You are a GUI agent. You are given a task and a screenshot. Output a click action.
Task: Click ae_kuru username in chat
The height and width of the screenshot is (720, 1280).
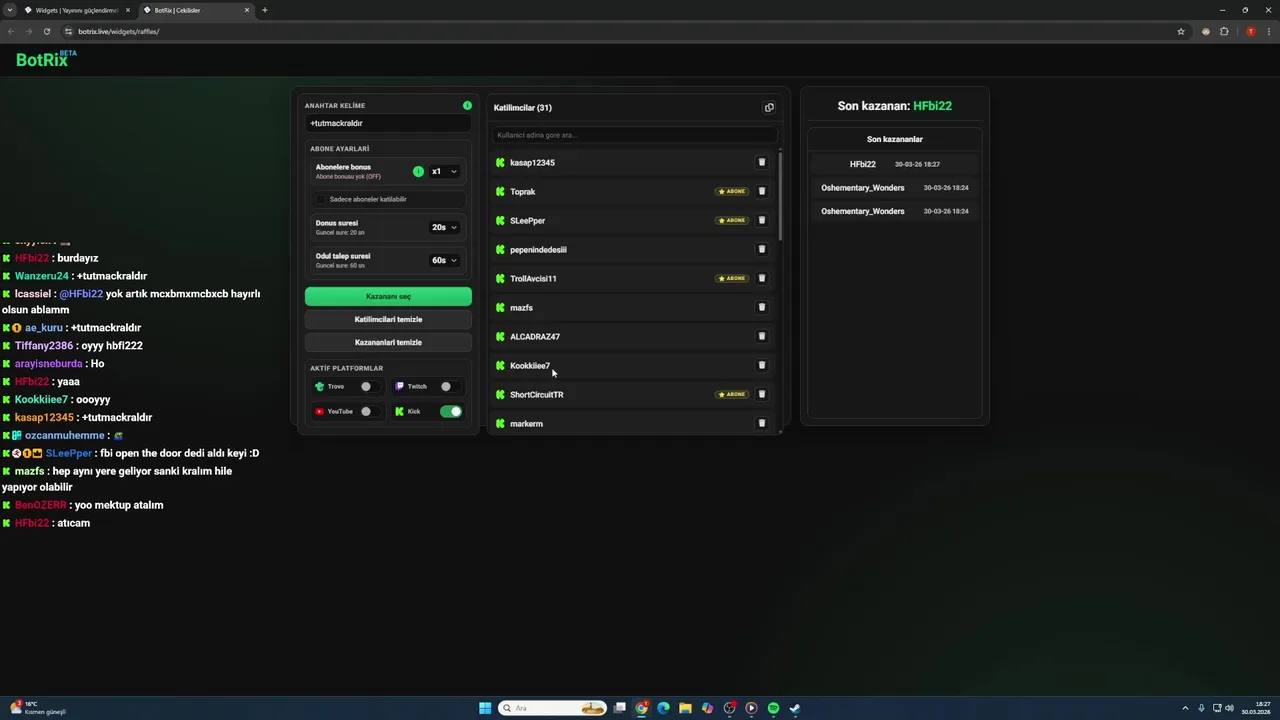[x=44, y=328]
